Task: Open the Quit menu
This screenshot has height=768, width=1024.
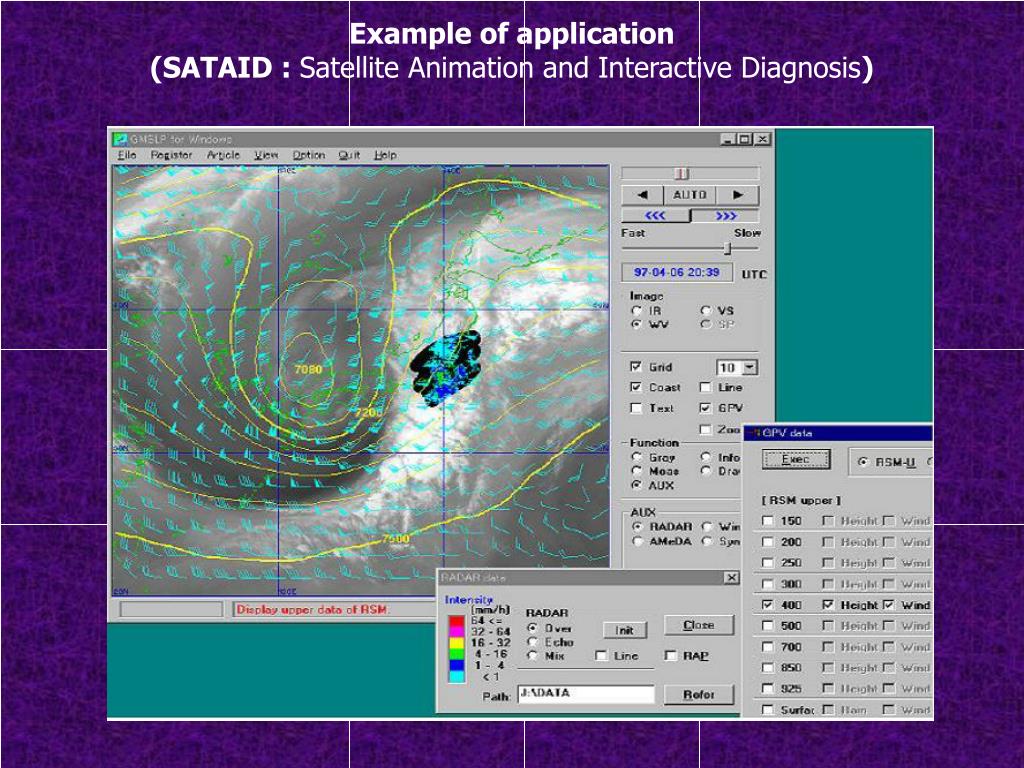Action: (349, 155)
